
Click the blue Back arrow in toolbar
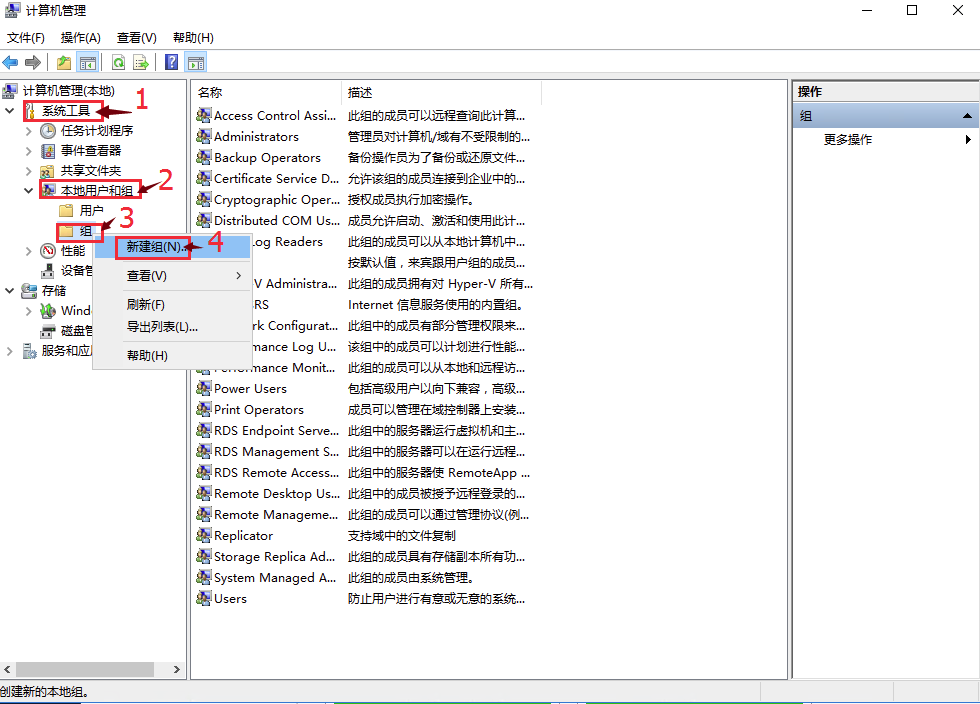(x=11, y=62)
